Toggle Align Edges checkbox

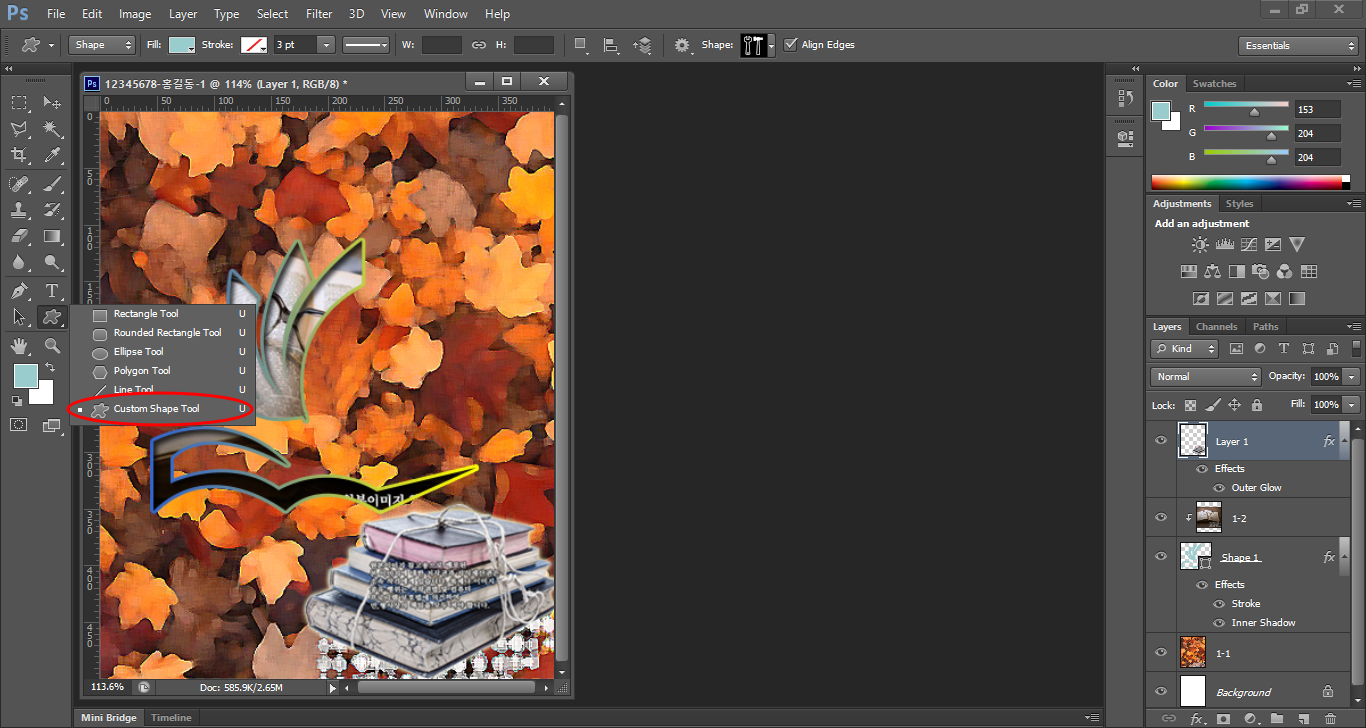click(x=791, y=44)
